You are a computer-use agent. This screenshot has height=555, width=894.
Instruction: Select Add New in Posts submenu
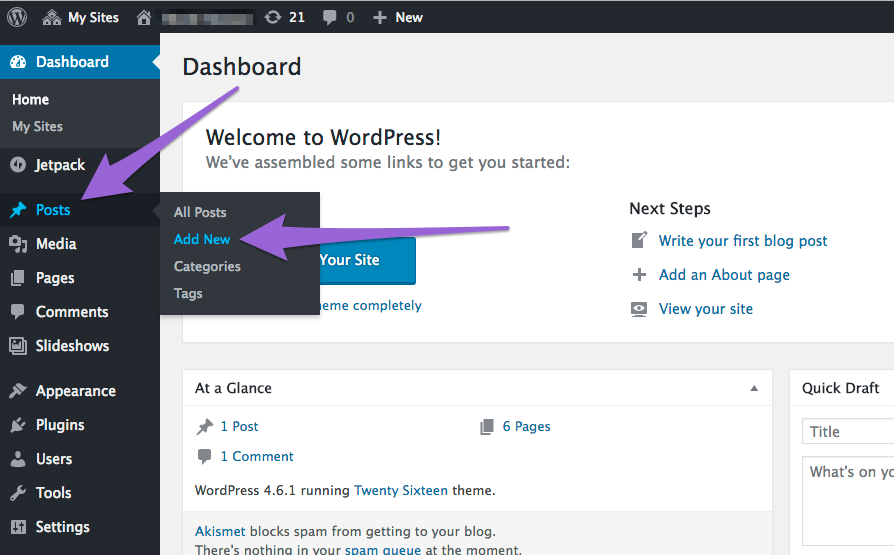202,239
